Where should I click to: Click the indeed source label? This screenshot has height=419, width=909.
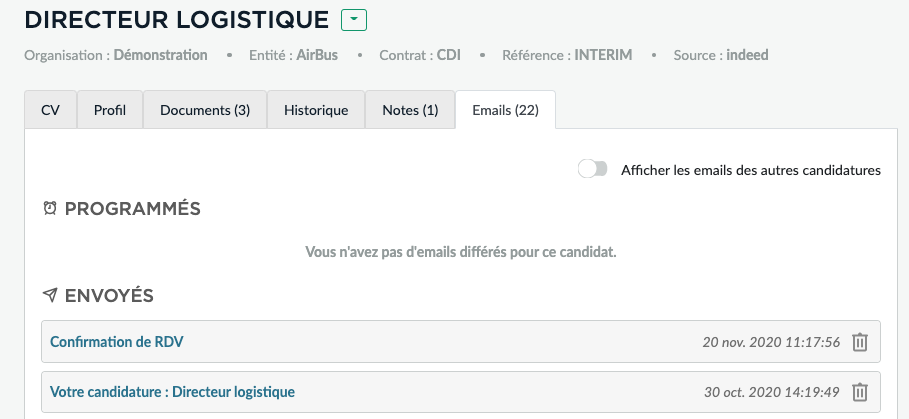[x=747, y=55]
